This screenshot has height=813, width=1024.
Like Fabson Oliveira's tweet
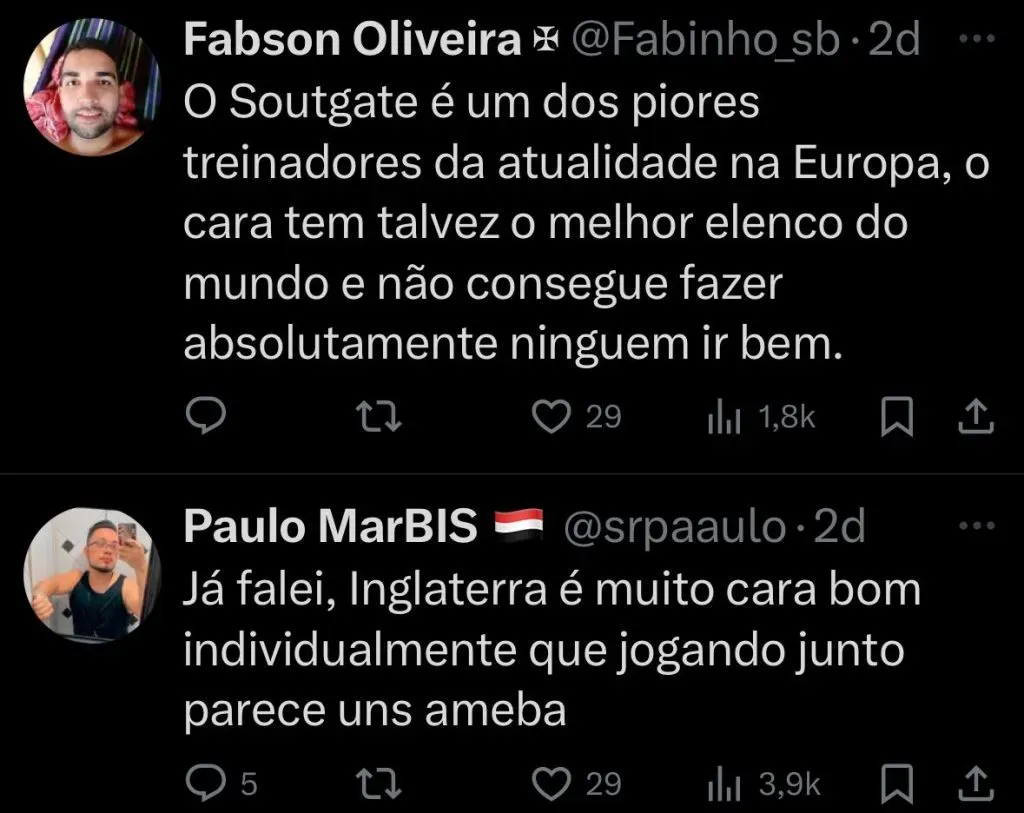[549, 417]
